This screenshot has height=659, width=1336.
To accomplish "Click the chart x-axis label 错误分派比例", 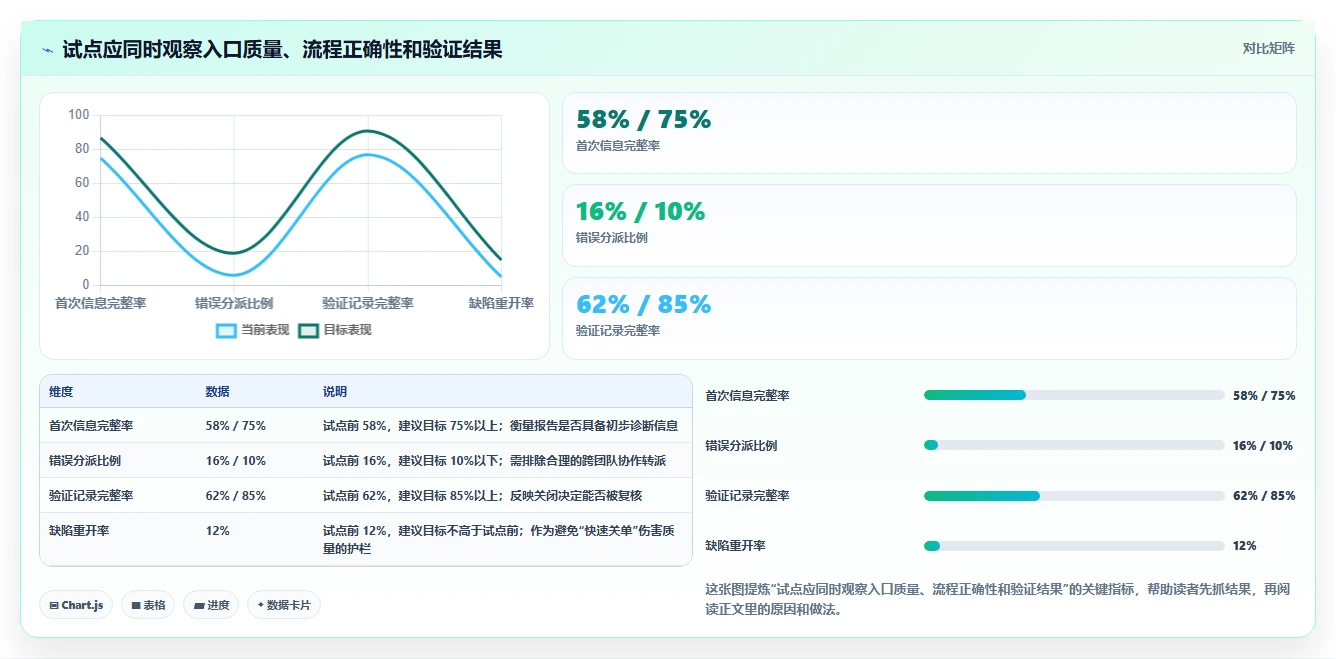I will tap(234, 303).
